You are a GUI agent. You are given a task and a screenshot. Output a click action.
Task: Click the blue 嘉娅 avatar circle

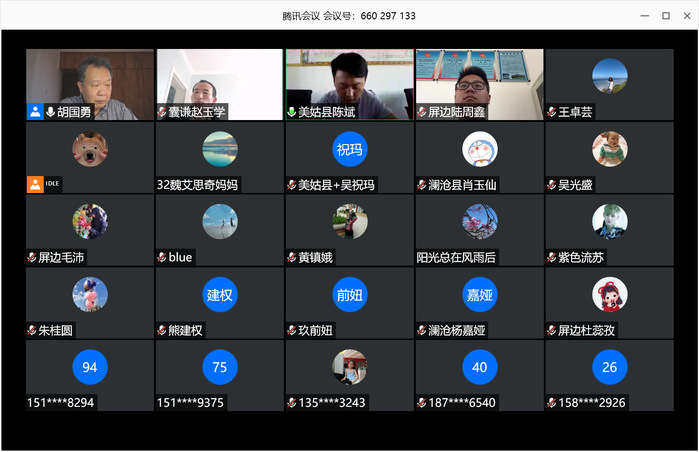pos(480,294)
